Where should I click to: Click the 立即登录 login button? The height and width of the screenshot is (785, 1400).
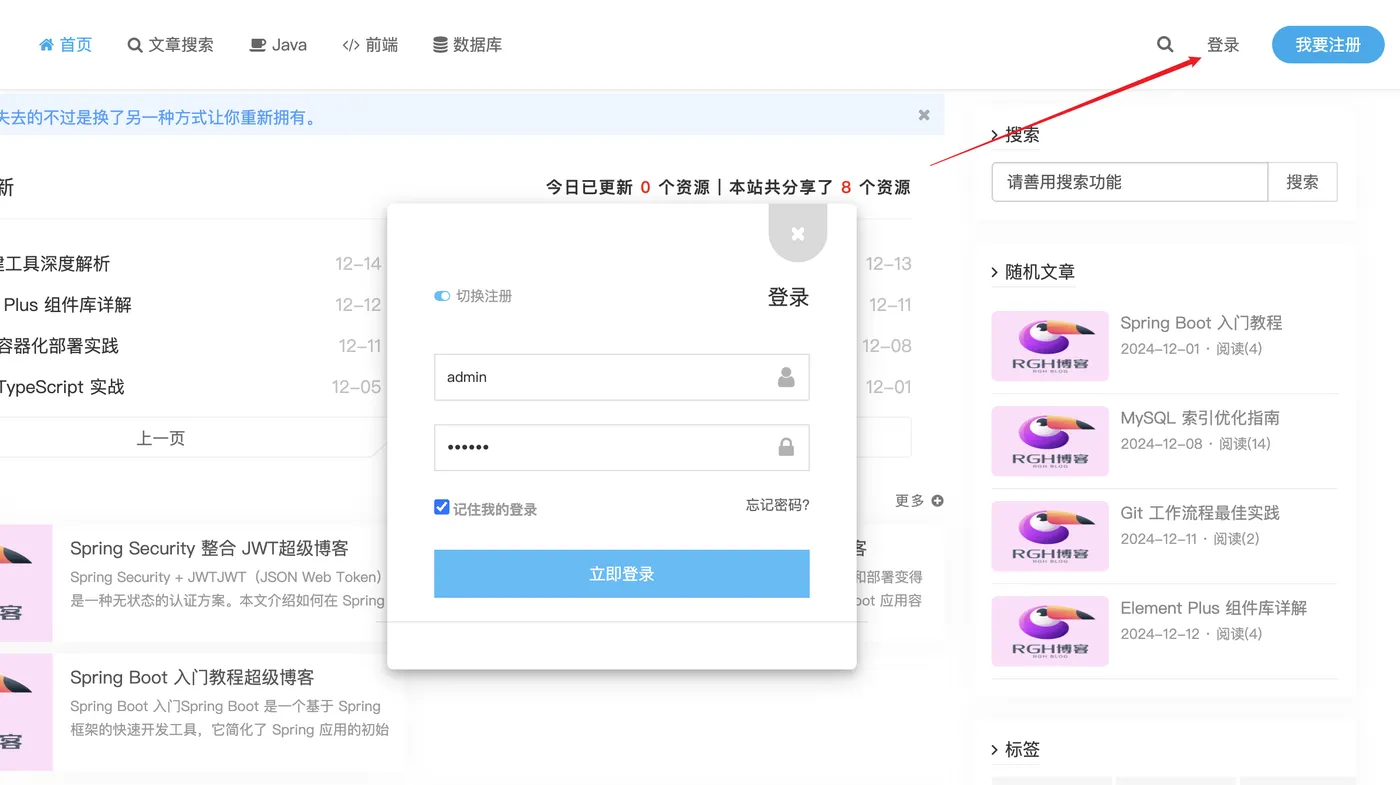click(621, 574)
